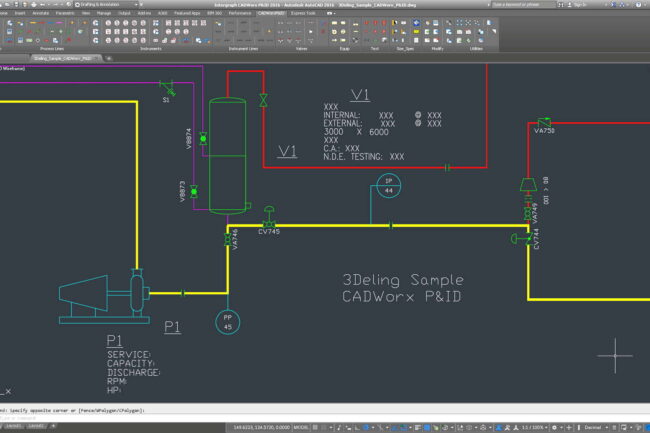The image size is (650, 433).
Task: Select pressure indicator IP 44 bubble
Action: pyautogui.click(x=389, y=185)
